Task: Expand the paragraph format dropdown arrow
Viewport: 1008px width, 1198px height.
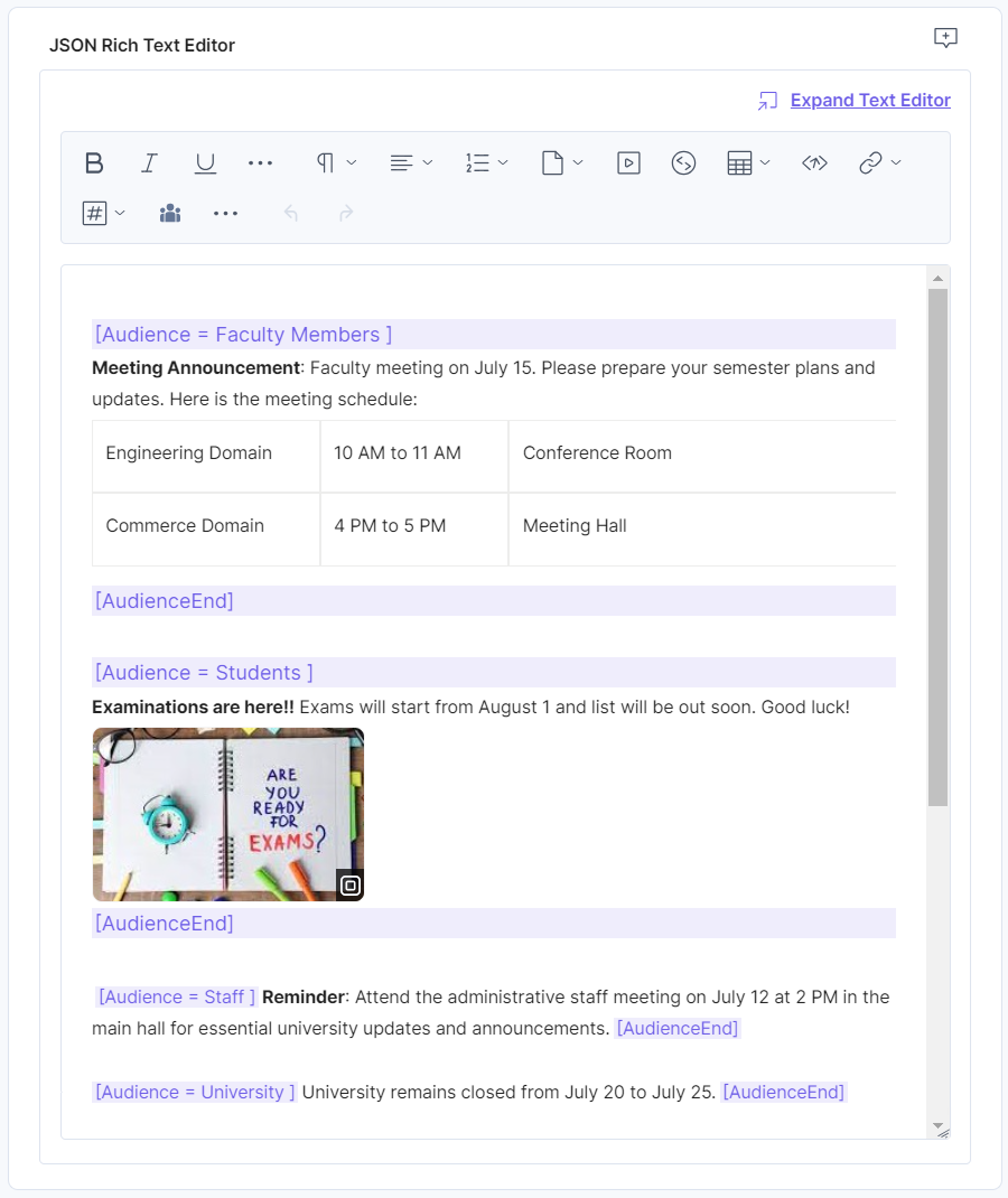Action: coord(351,163)
